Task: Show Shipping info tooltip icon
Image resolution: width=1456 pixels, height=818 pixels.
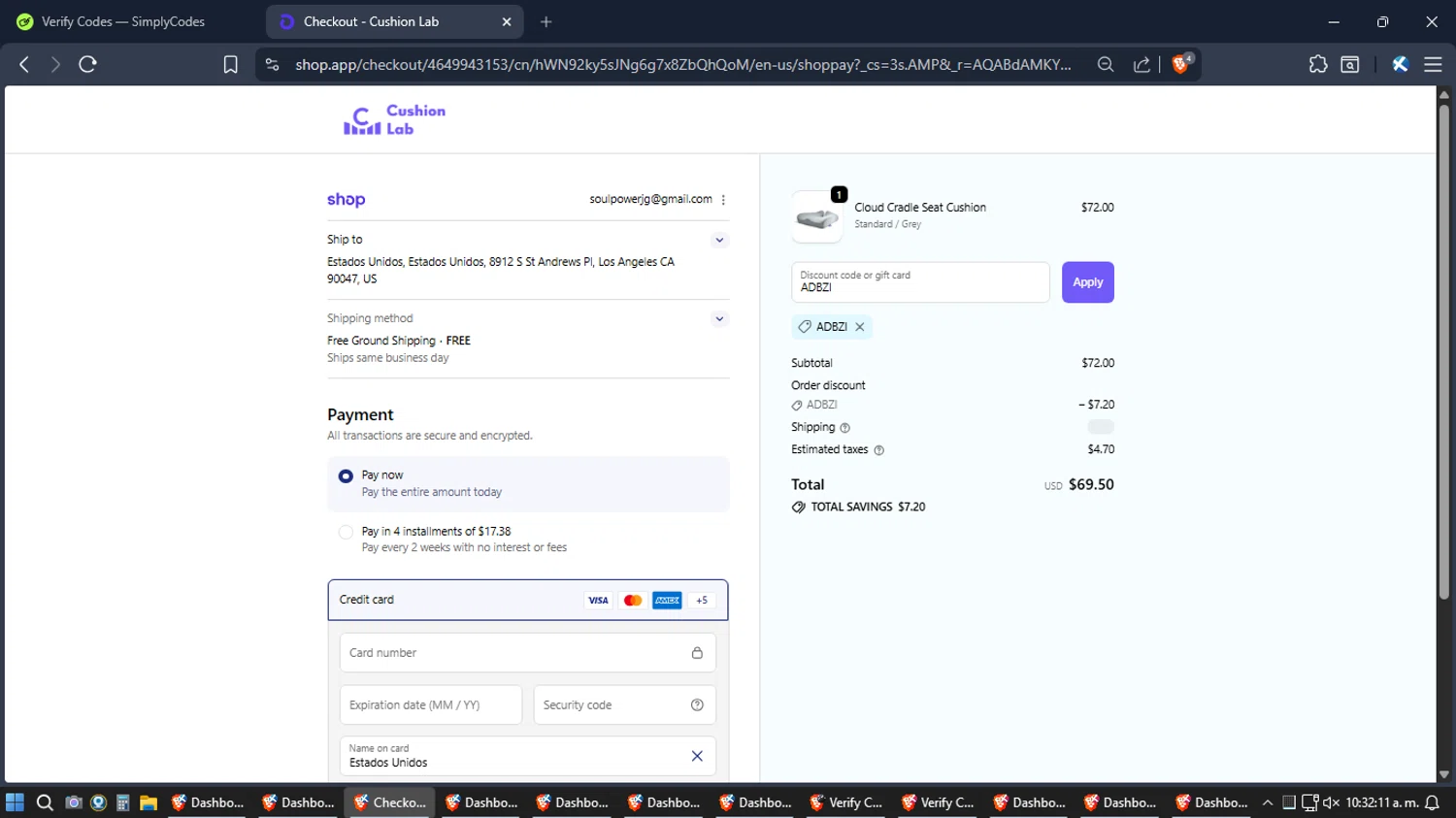Action: click(844, 428)
